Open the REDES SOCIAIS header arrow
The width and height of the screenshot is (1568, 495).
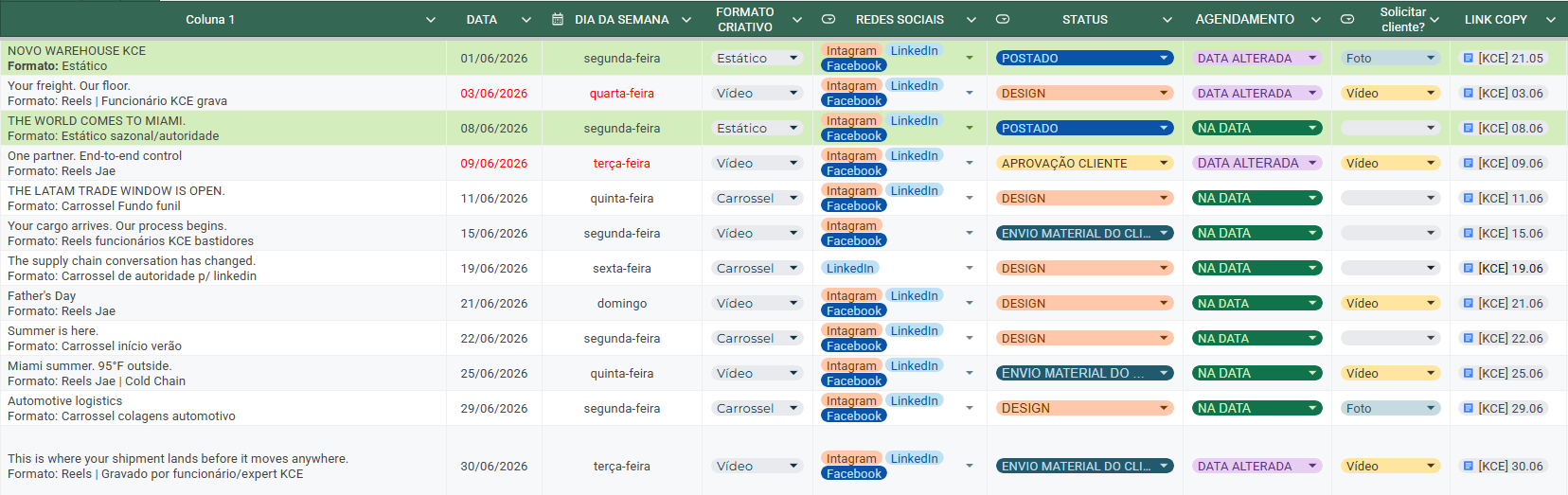971,19
